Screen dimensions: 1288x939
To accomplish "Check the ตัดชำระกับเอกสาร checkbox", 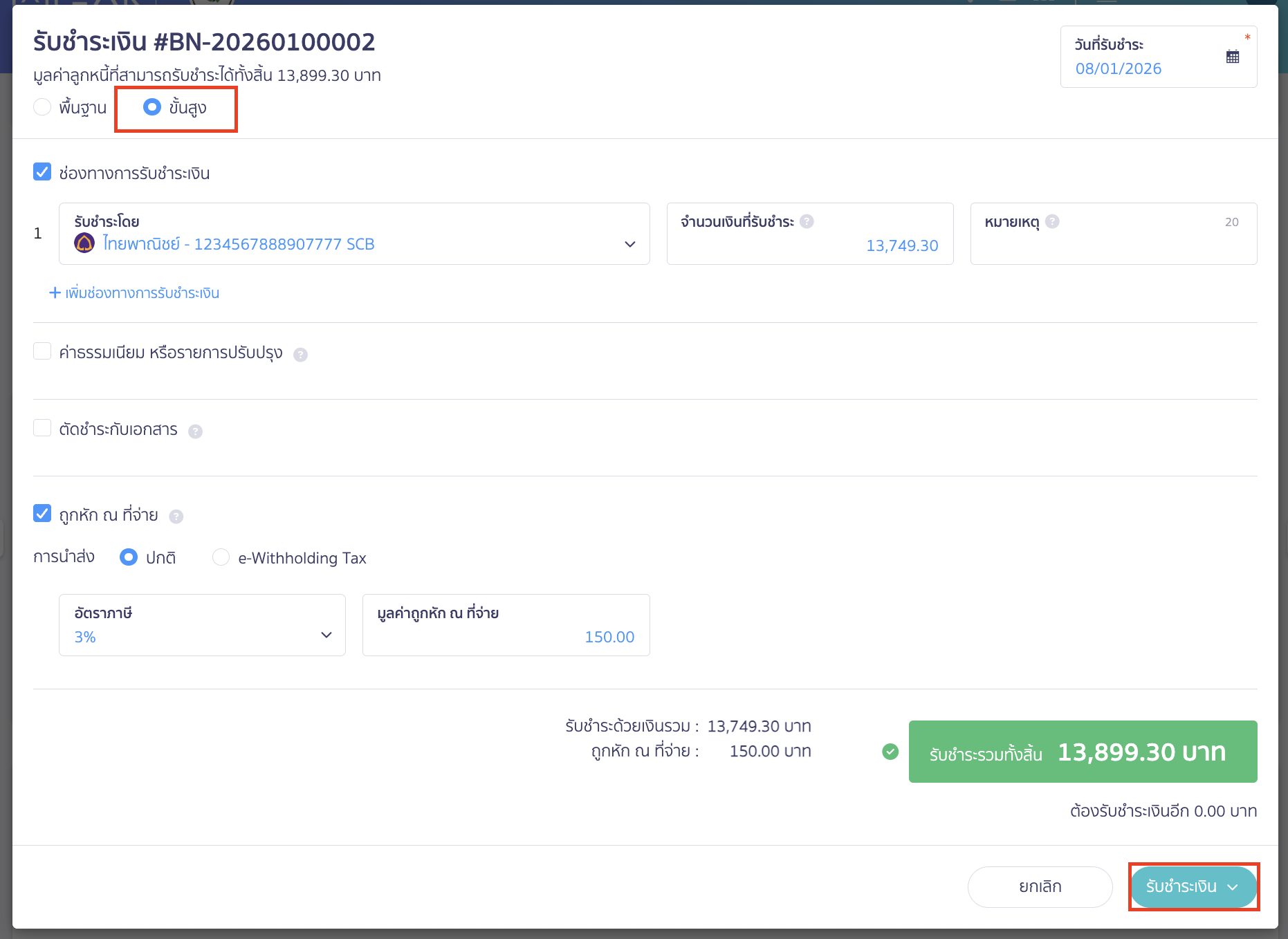I will (42, 428).
